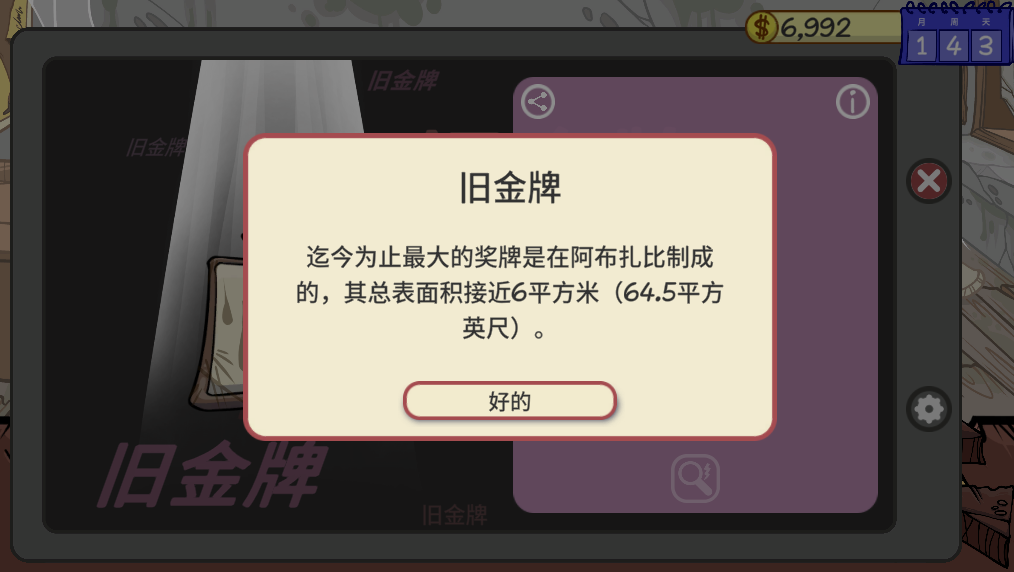Screen dimensions: 1014x572
Task: Click the 月 label on the calendar
Action: tap(922, 21)
